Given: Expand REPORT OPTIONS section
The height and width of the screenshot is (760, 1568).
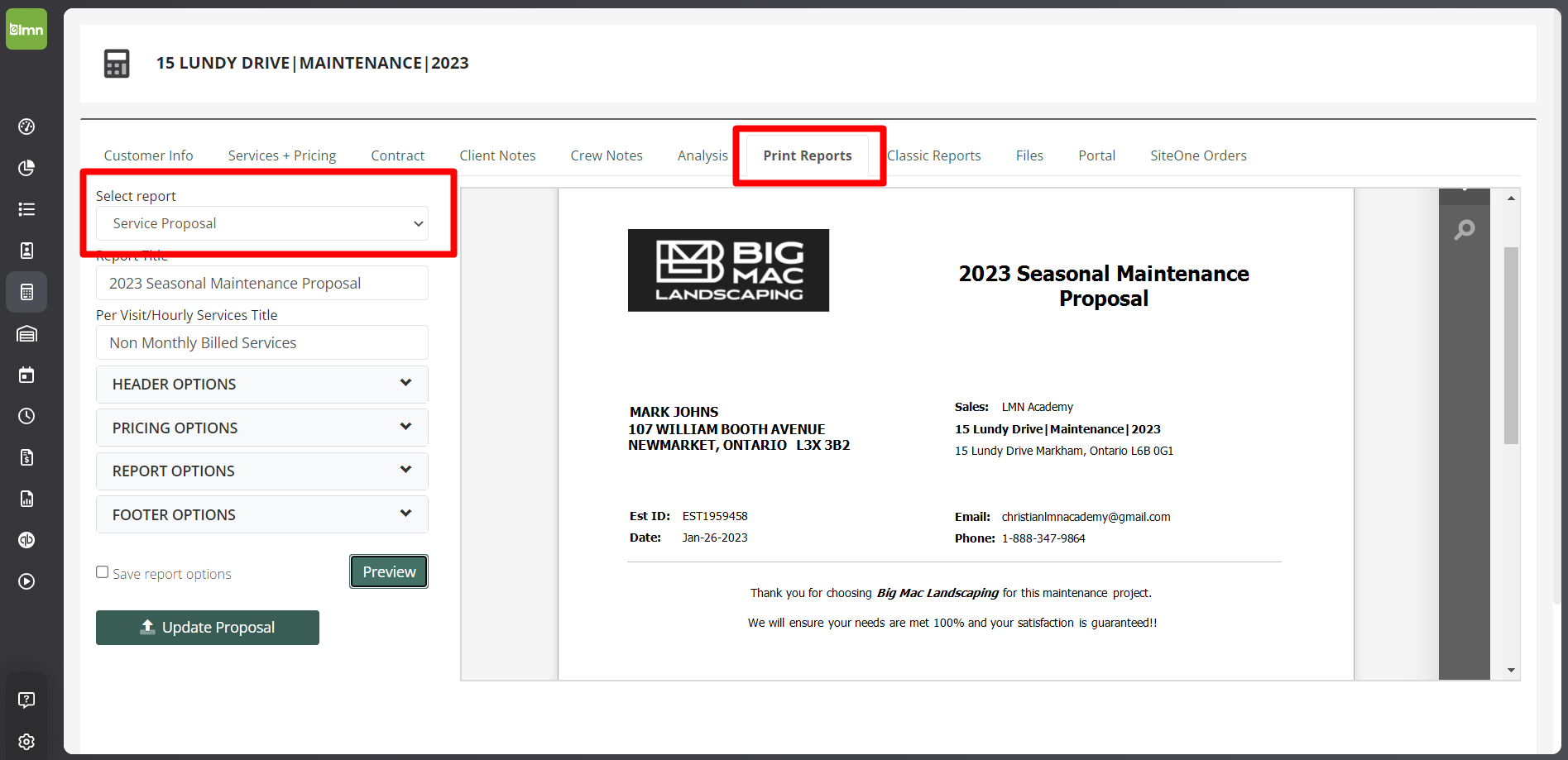Looking at the screenshot, I should click(262, 471).
